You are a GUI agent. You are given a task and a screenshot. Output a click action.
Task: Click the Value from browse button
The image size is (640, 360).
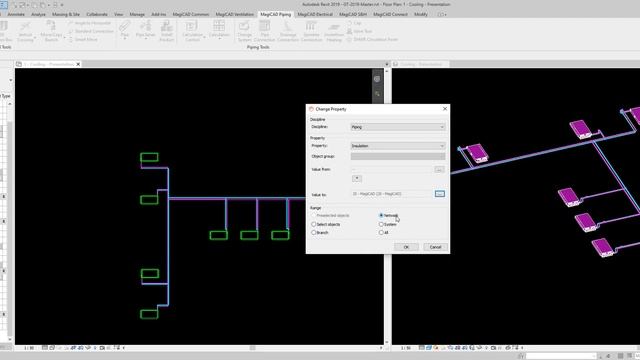click(439, 169)
